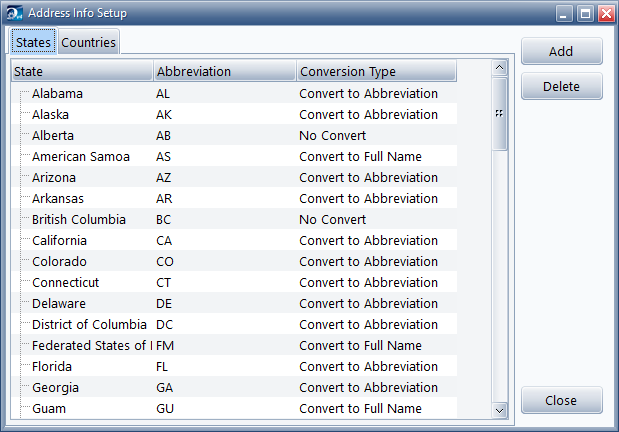Click the application icon in title bar
Image resolution: width=619 pixels, height=432 pixels.
point(12,13)
